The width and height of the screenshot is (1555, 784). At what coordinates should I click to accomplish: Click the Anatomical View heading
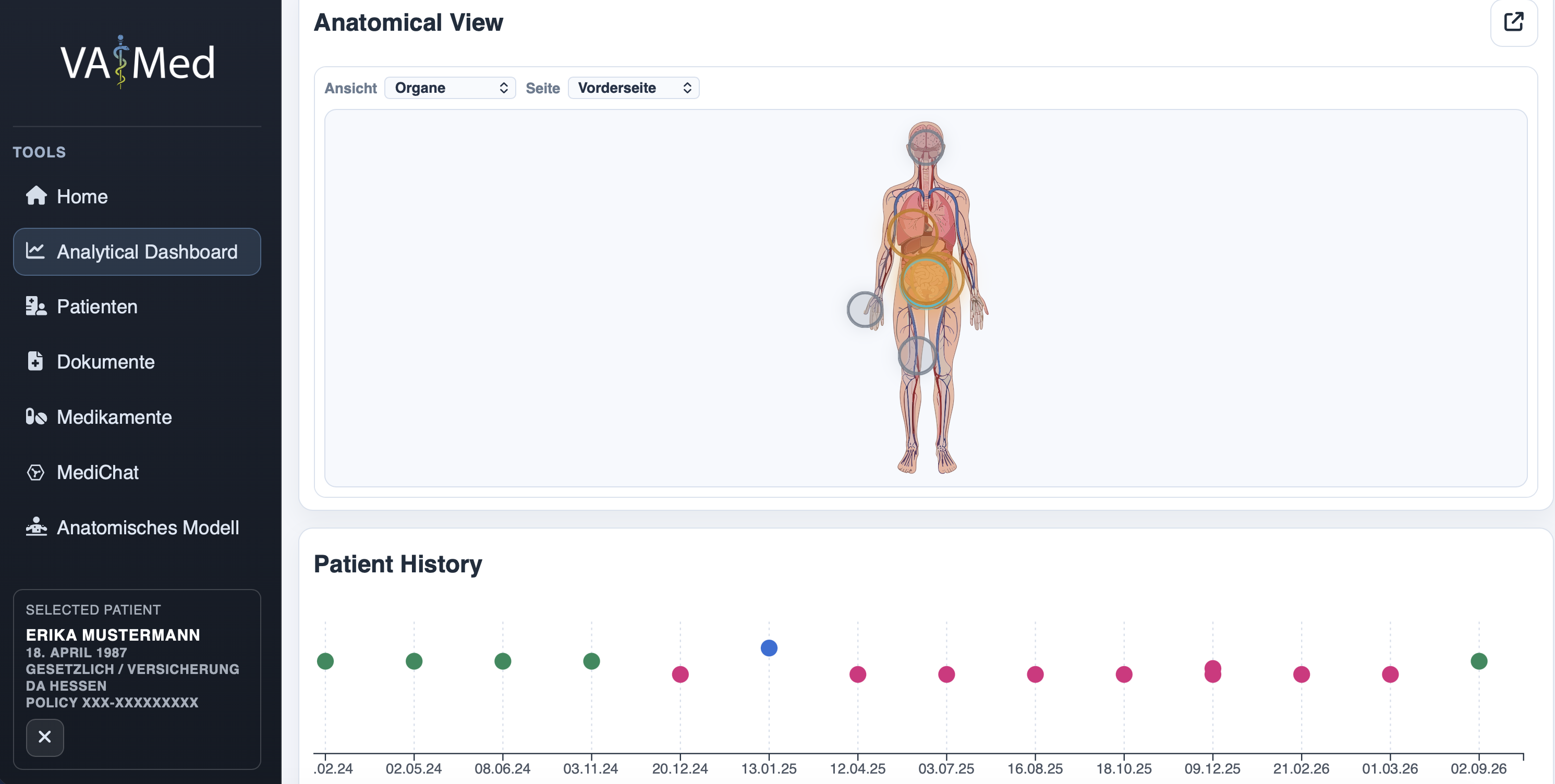[408, 23]
